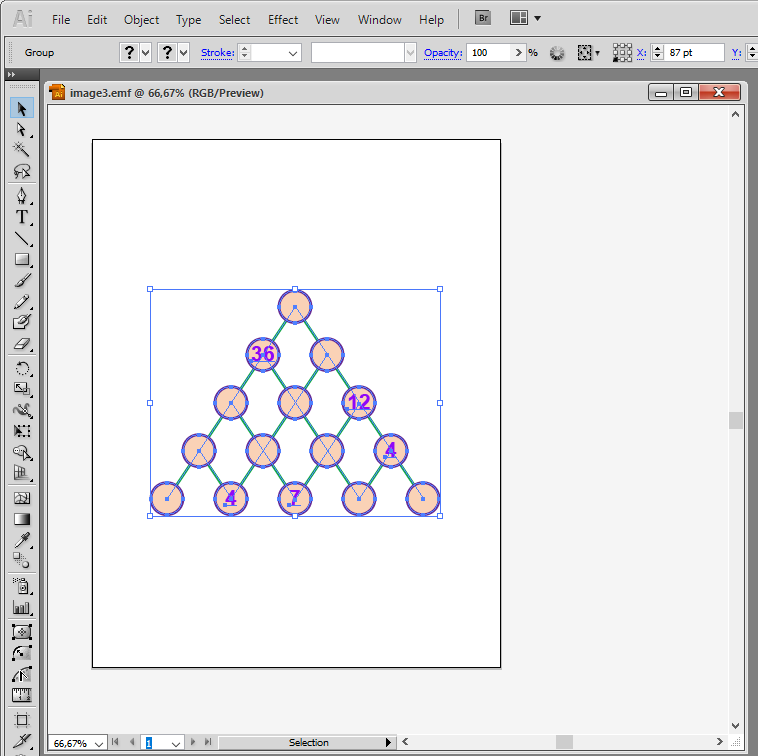
Task: Open the Window menu
Action: click(379, 20)
